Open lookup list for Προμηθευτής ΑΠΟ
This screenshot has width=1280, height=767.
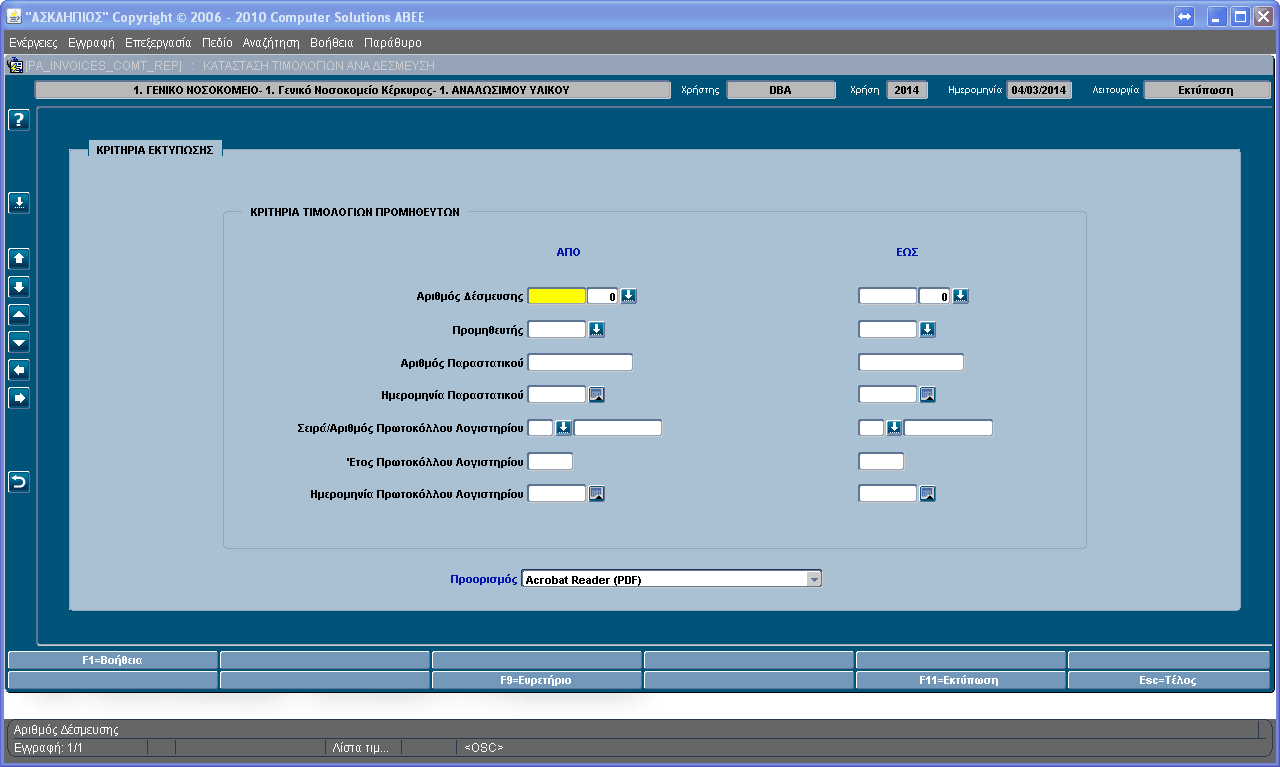click(597, 329)
